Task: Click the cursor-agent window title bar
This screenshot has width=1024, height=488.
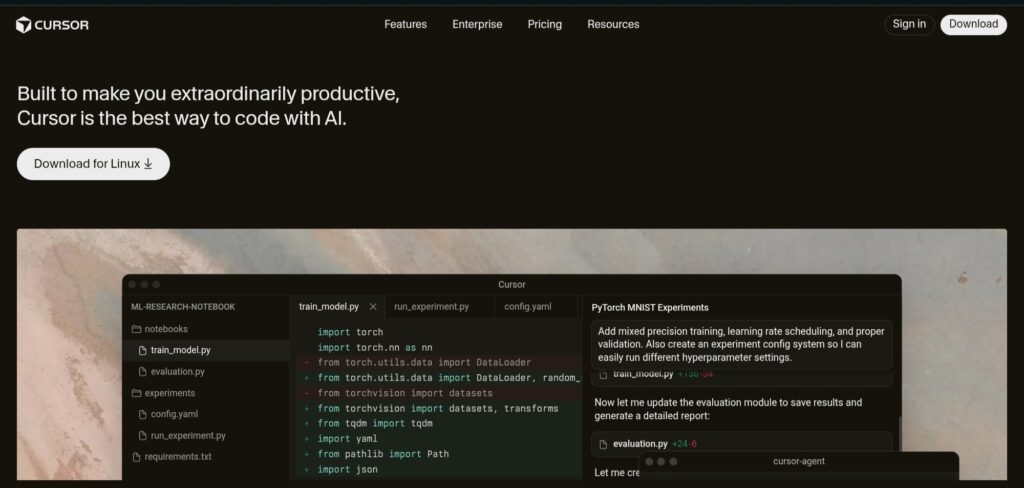Action: point(799,461)
